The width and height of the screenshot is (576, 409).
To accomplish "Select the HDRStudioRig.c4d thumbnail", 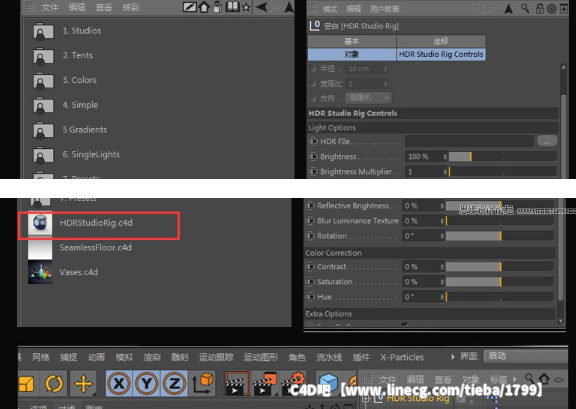I will (x=40, y=223).
